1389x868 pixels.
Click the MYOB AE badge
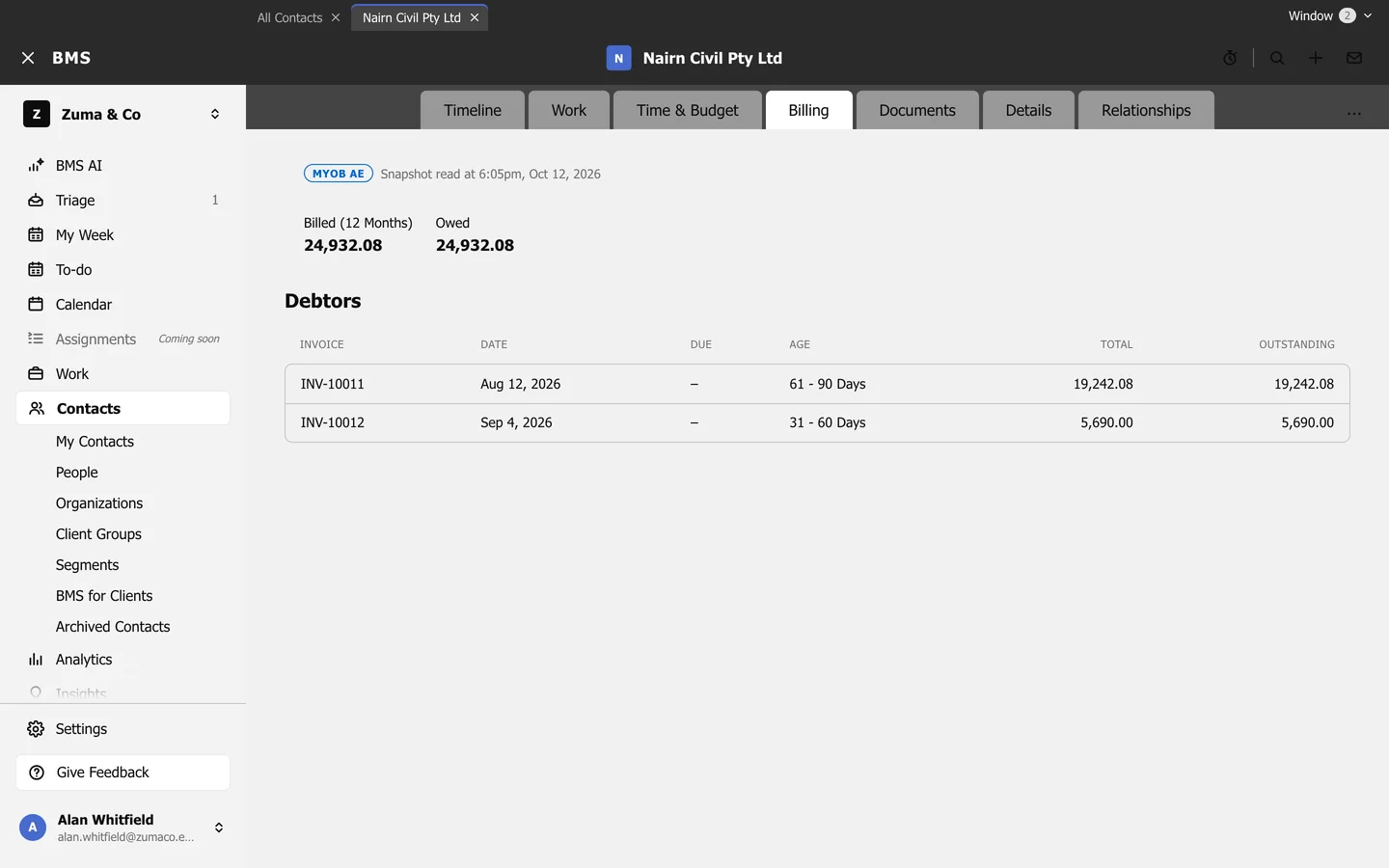339,174
